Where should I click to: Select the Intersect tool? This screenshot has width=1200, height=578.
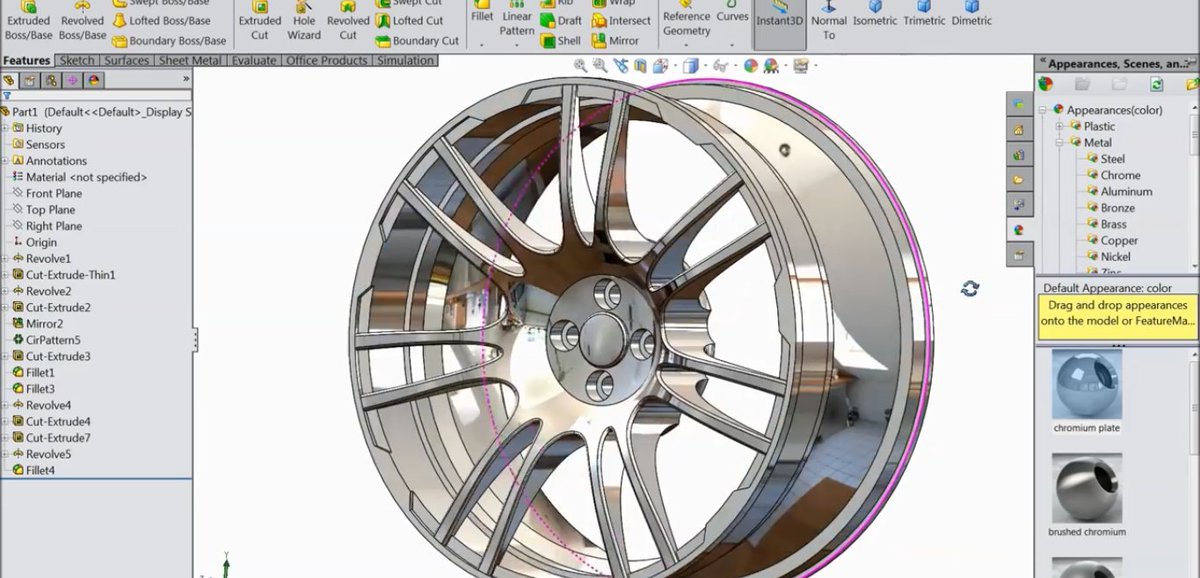(621, 20)
